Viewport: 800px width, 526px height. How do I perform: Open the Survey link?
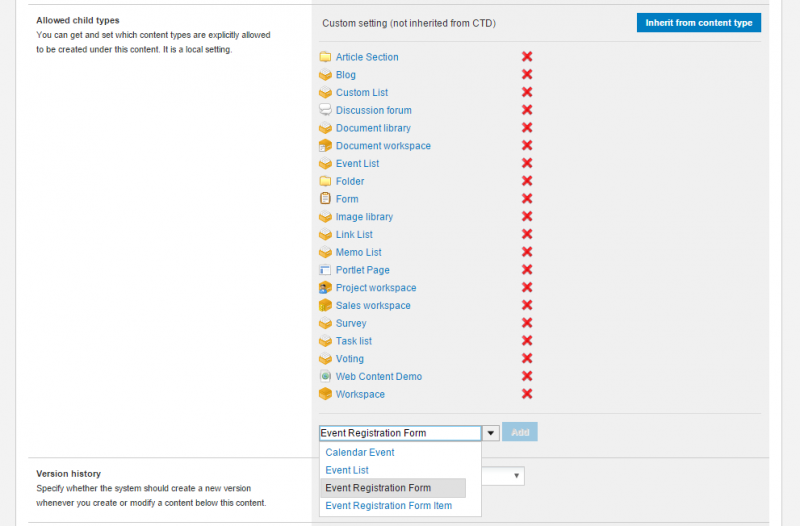351,323
